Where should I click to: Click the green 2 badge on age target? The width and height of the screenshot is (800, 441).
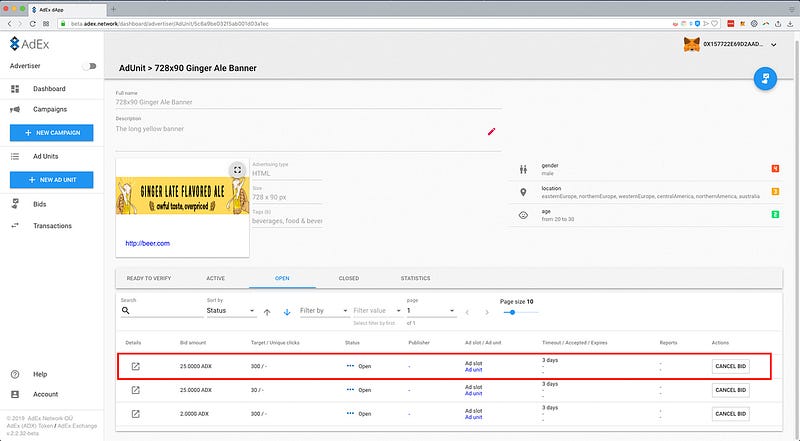coord(775,214)
